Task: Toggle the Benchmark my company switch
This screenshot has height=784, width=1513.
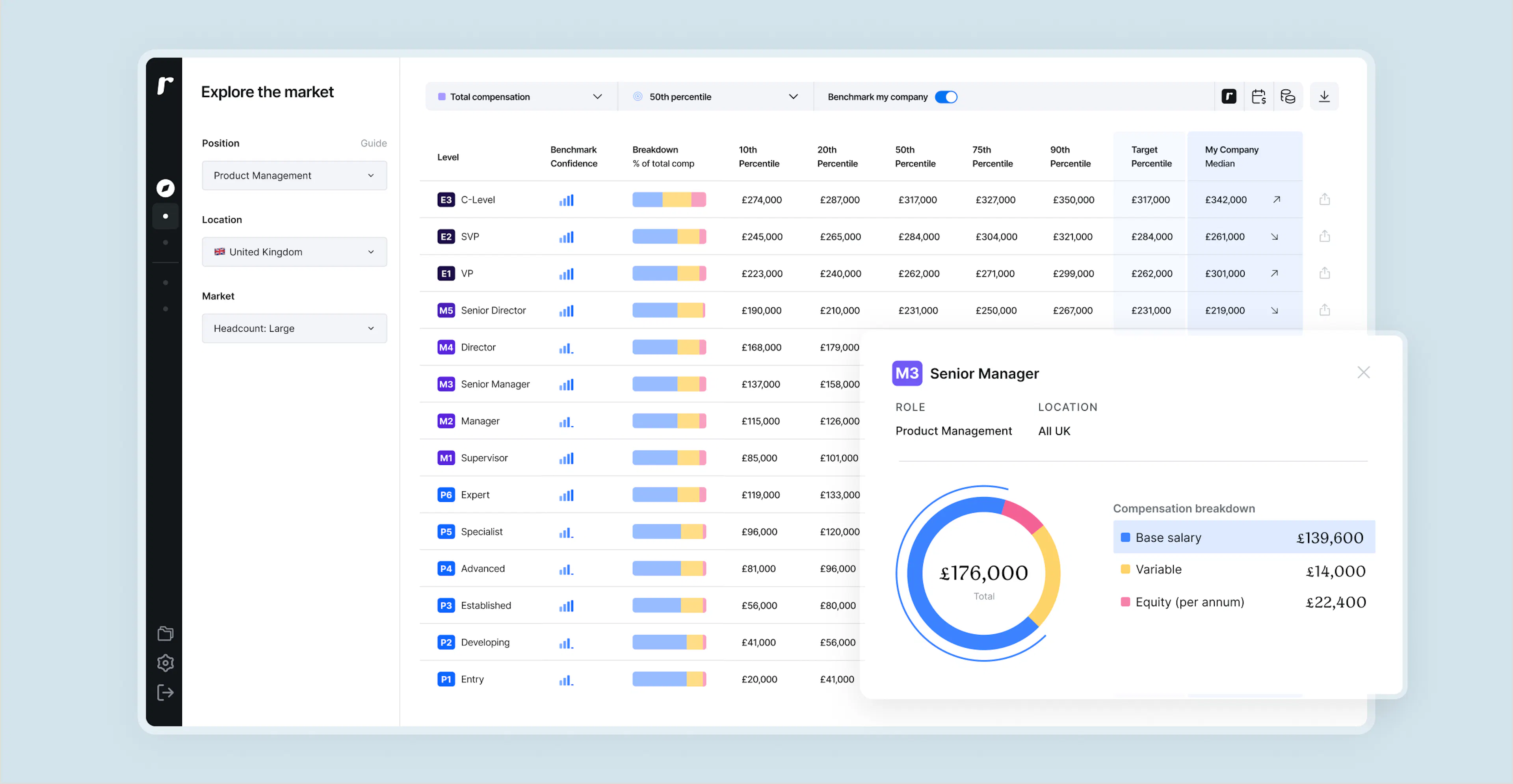Action: pos(946,97)
